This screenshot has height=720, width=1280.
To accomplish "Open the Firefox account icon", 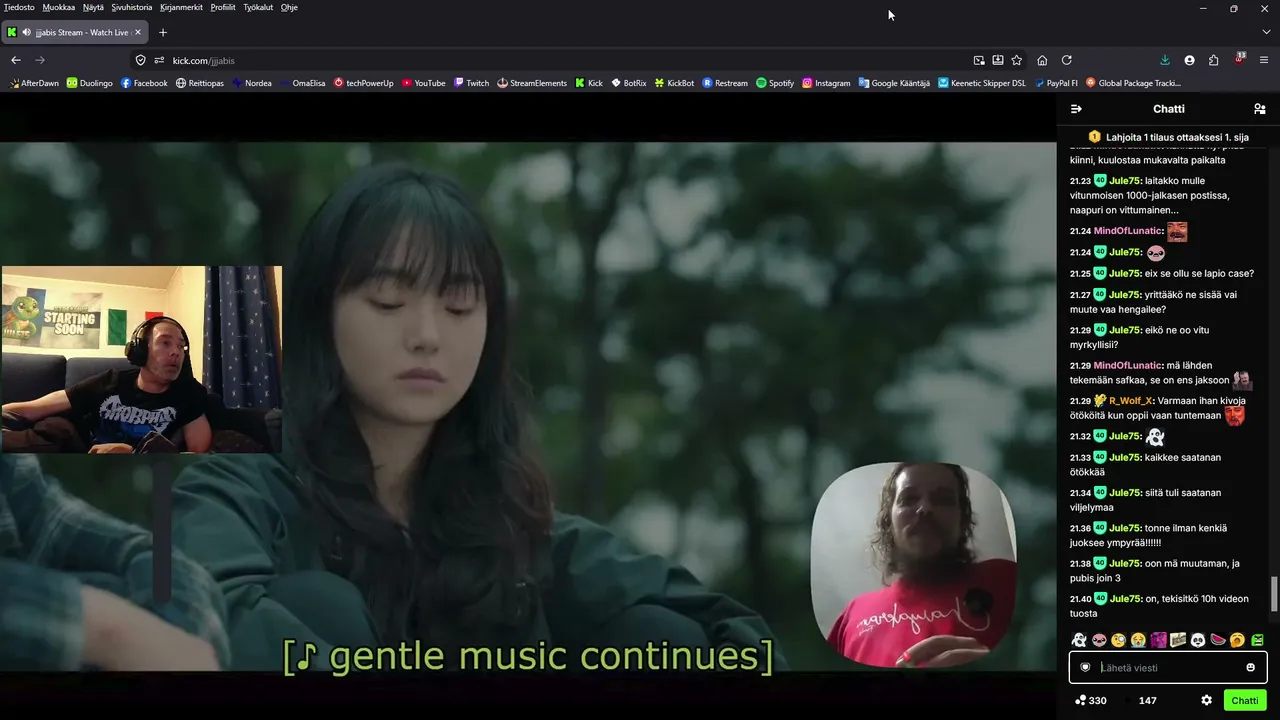I will click(x=1189, y=60).
